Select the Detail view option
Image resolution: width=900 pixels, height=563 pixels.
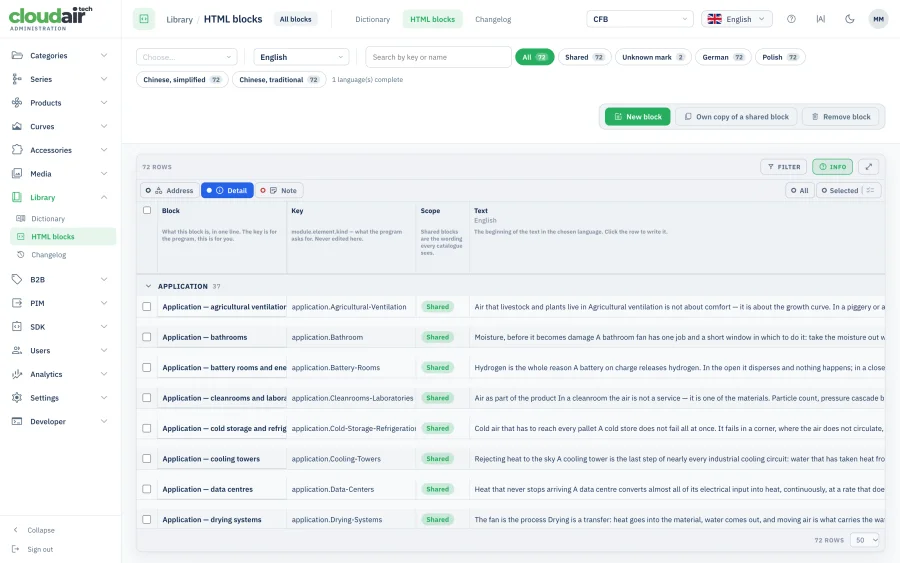coord(227,191)
